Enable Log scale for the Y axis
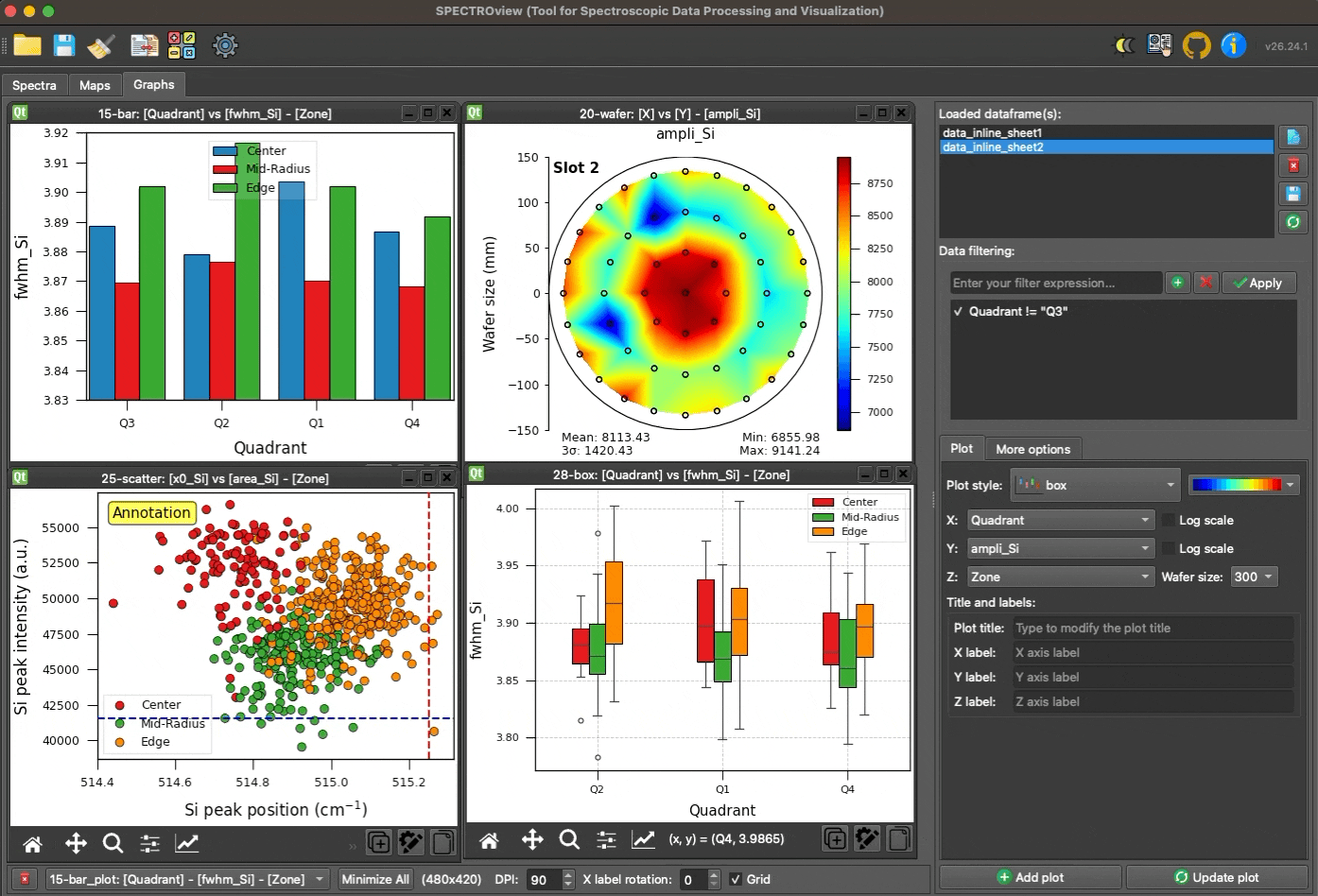Viewport: 1318px width, 896px height. [x=1169, y=548]
